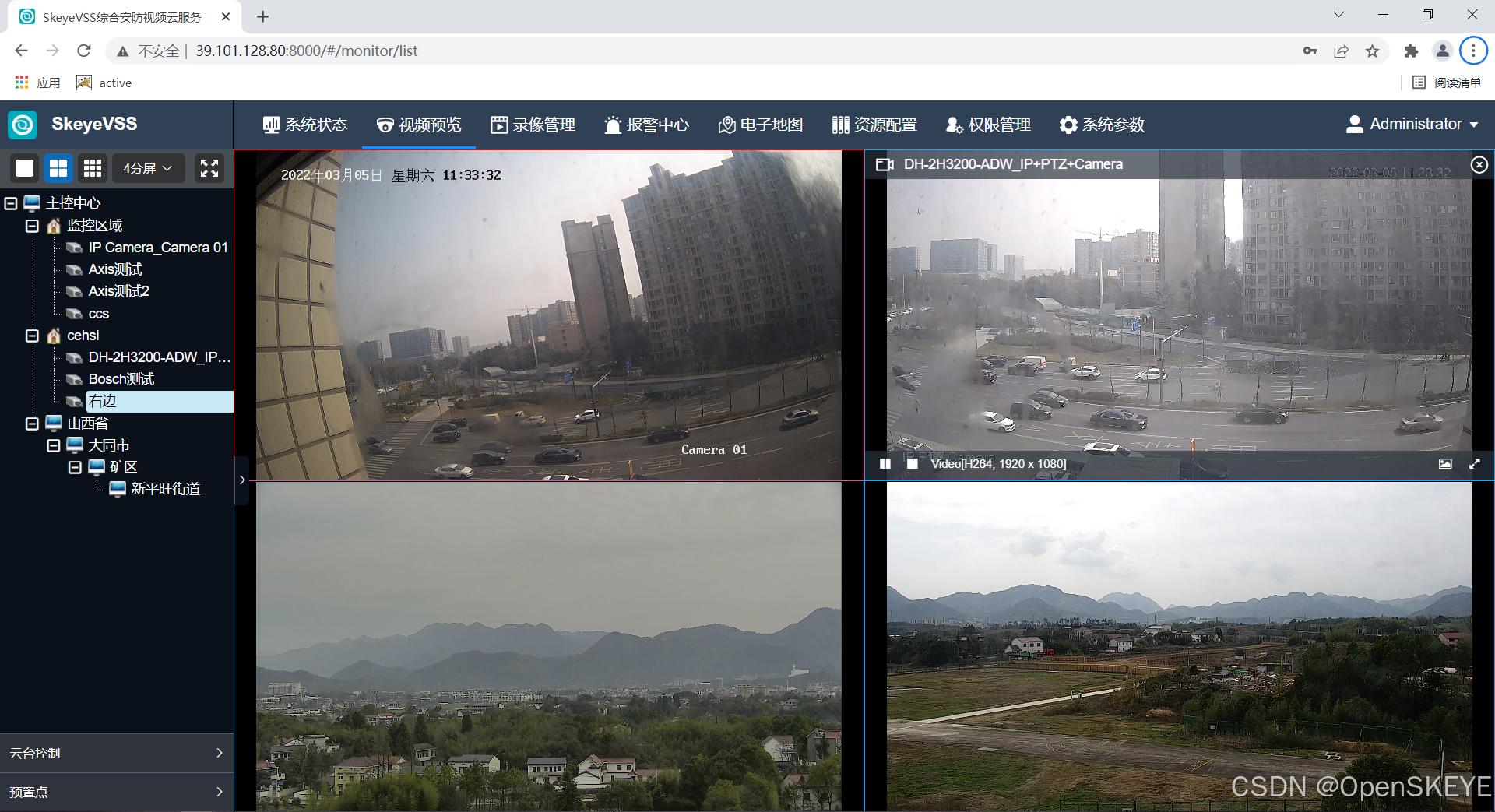
Task: Expand DH-2H3200-ADW video to fullscreen
Action: tap(1474, 463)
